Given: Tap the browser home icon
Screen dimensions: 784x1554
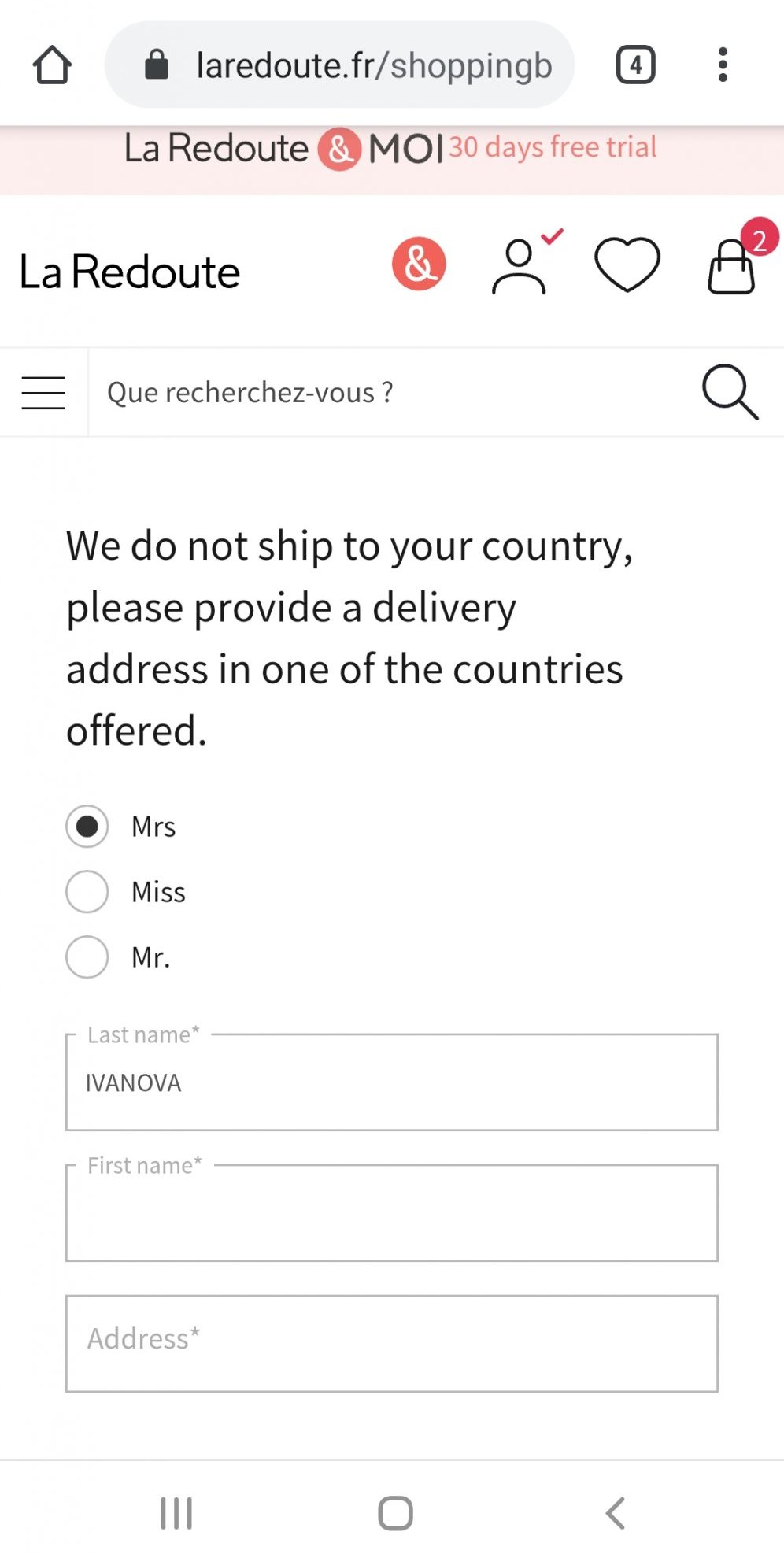Looking at the screenshot, I should (x=52, y=65).
